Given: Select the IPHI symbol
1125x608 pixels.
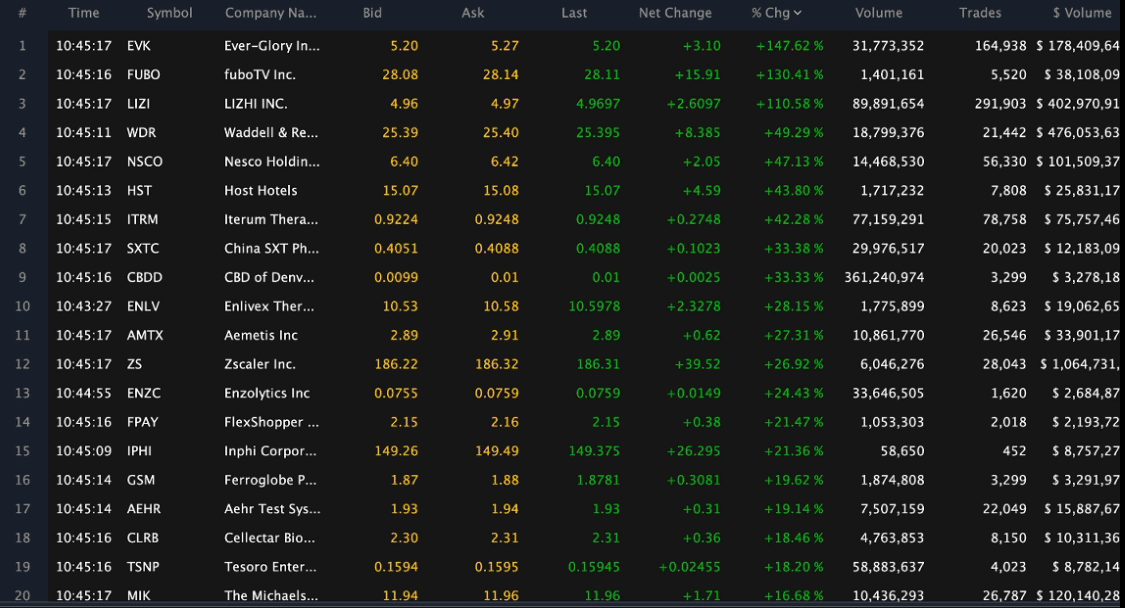Looking at the screenshot, I should (x=139, y=451).
